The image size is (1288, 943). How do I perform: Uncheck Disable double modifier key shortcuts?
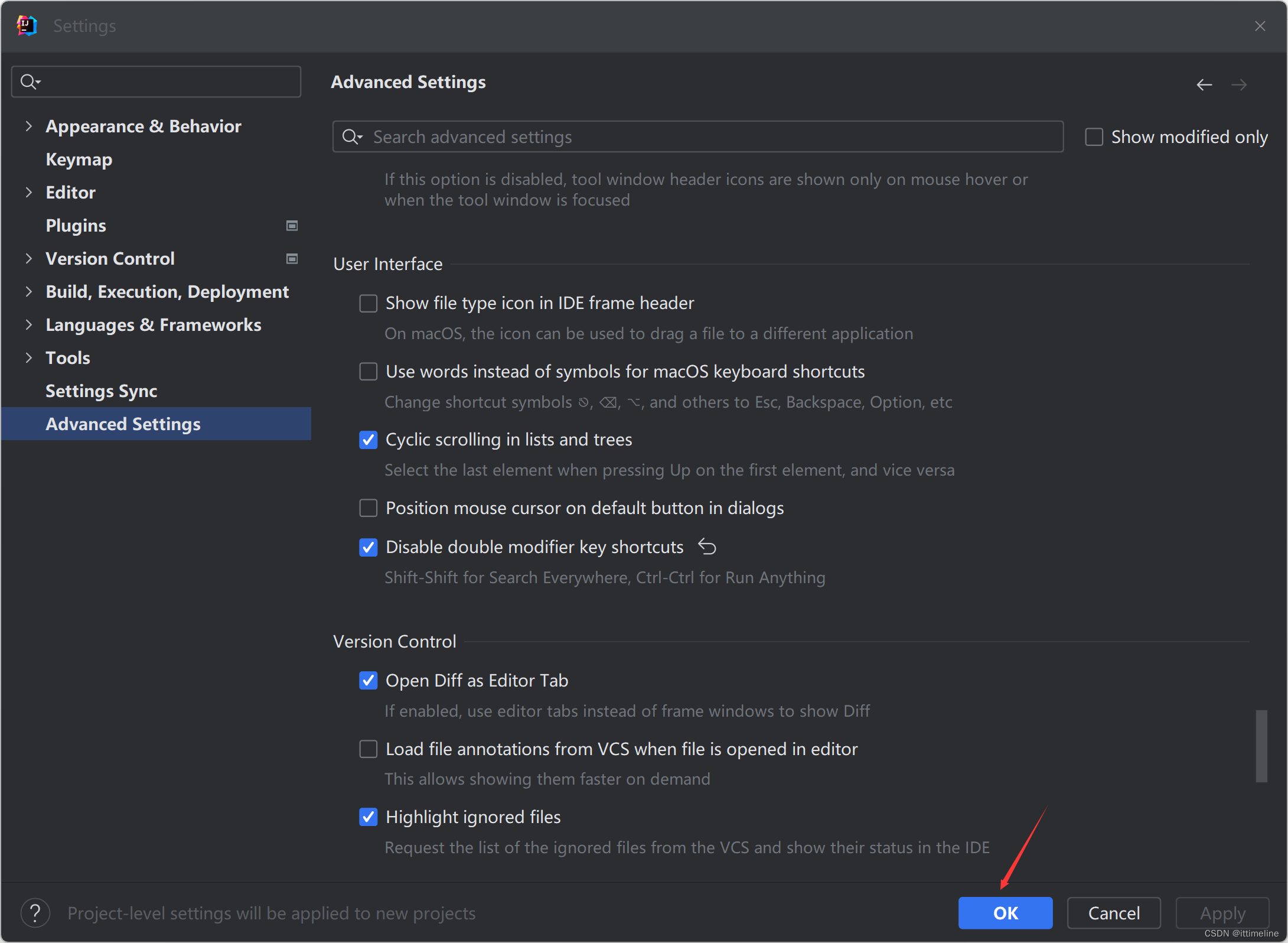(x=369, y=547)
